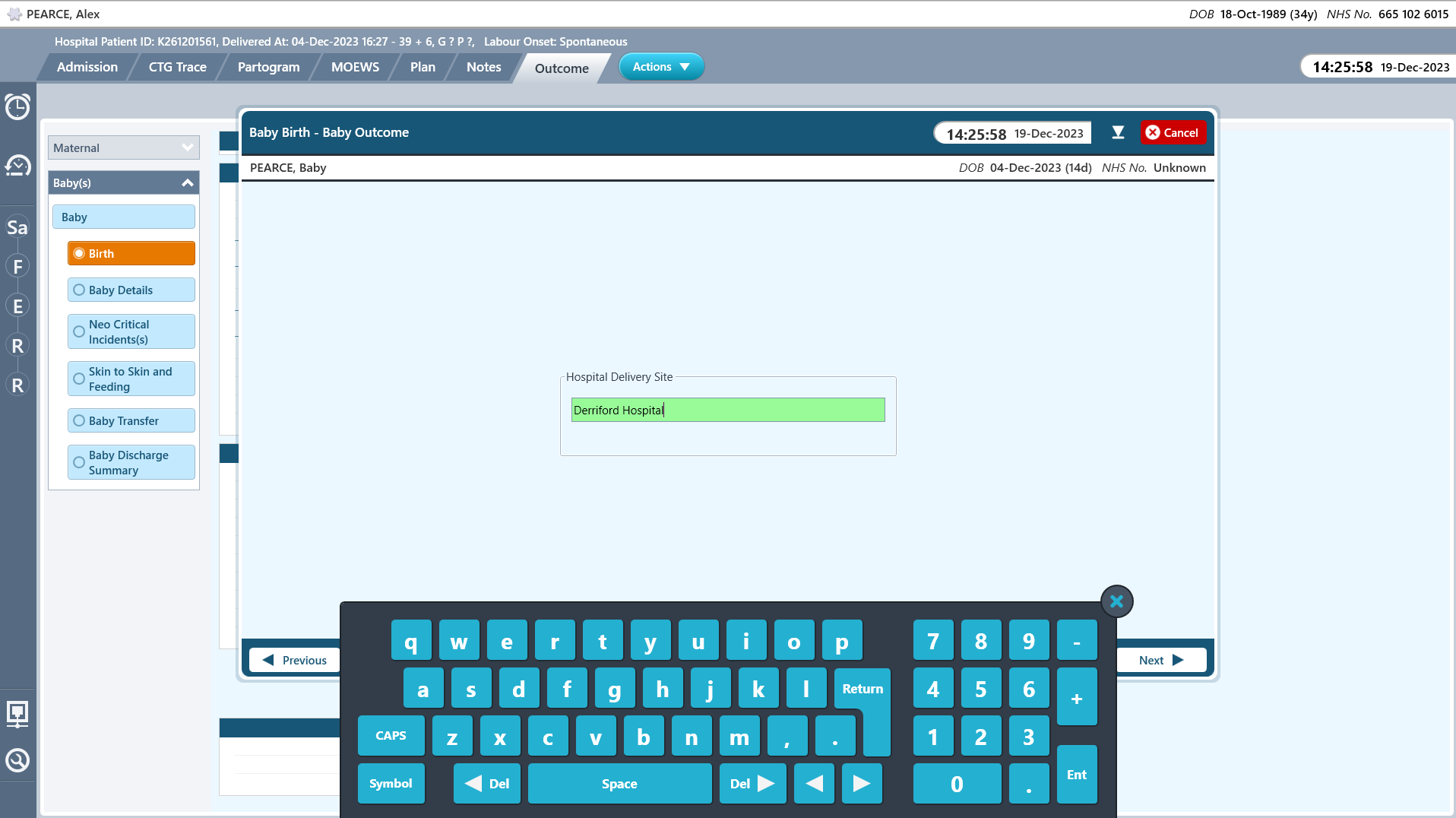1456x818 pixels.
Task: Expand the Maternal dropdown section
Action: tap(124, 147)
